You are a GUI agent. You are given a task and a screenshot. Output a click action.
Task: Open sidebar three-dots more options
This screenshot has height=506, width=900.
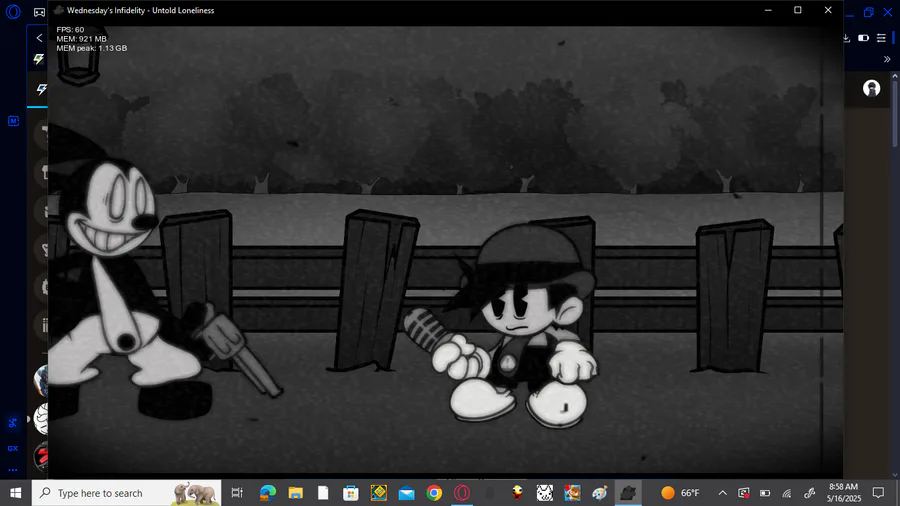pos(13,470)
